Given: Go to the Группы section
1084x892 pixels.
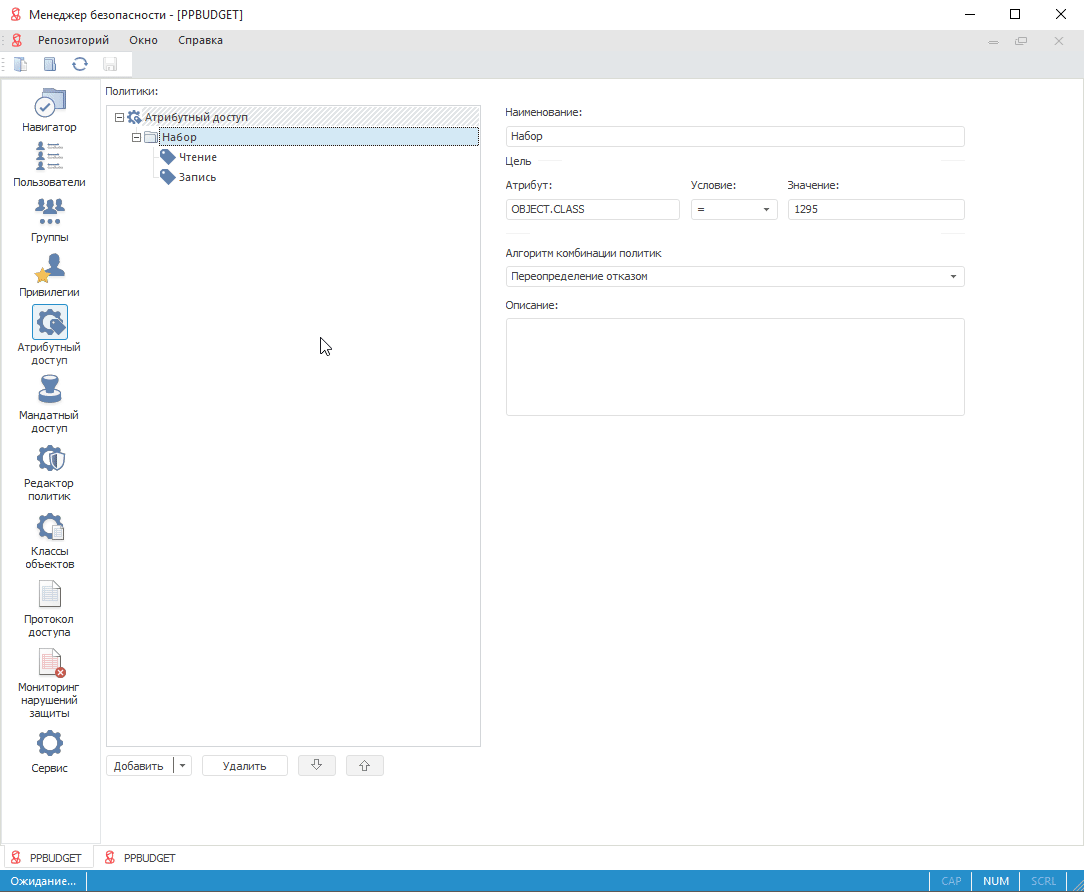Looking at the screenshot, I should point(50,220).
